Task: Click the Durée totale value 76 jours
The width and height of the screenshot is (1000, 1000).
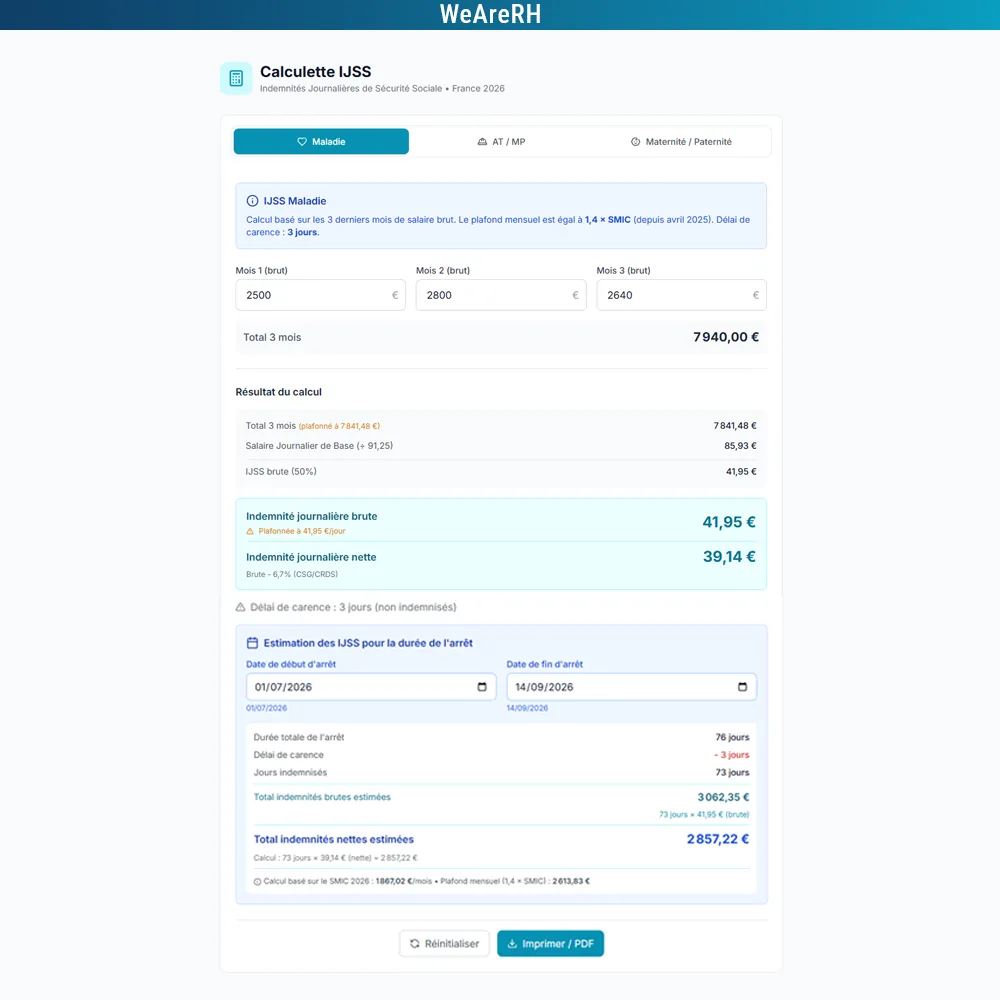Action: pyautogui.click(x=732, y=737)
